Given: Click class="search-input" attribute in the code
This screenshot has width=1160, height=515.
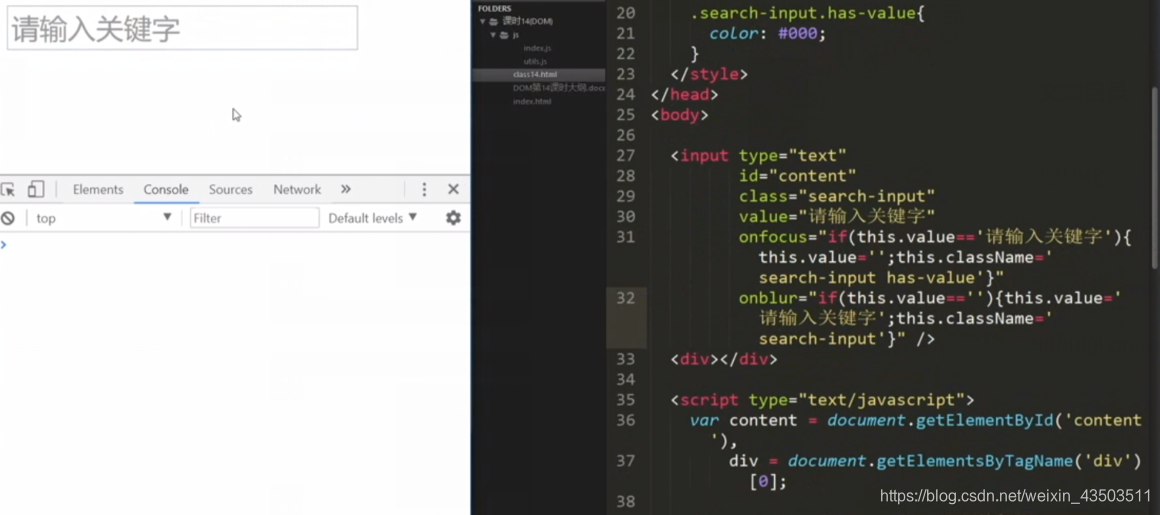Looking at the screenshot, I should coord(837,197).
